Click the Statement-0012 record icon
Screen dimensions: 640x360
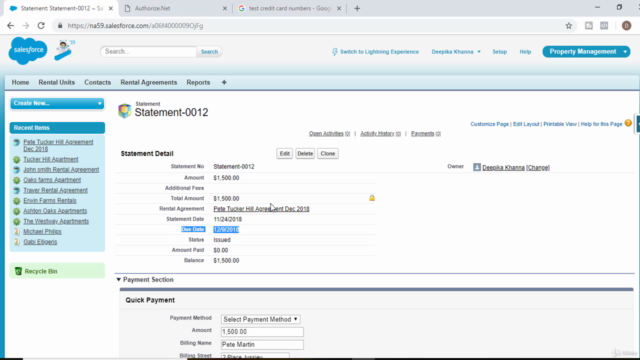tap(124, 111)
